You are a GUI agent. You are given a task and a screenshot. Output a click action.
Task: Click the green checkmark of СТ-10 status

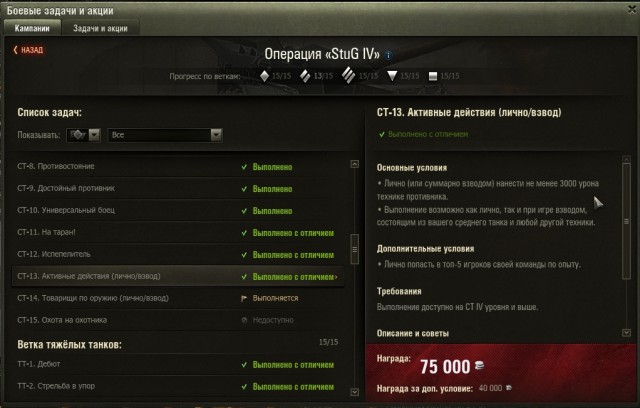pyautogui.click(x=244, y=211)
